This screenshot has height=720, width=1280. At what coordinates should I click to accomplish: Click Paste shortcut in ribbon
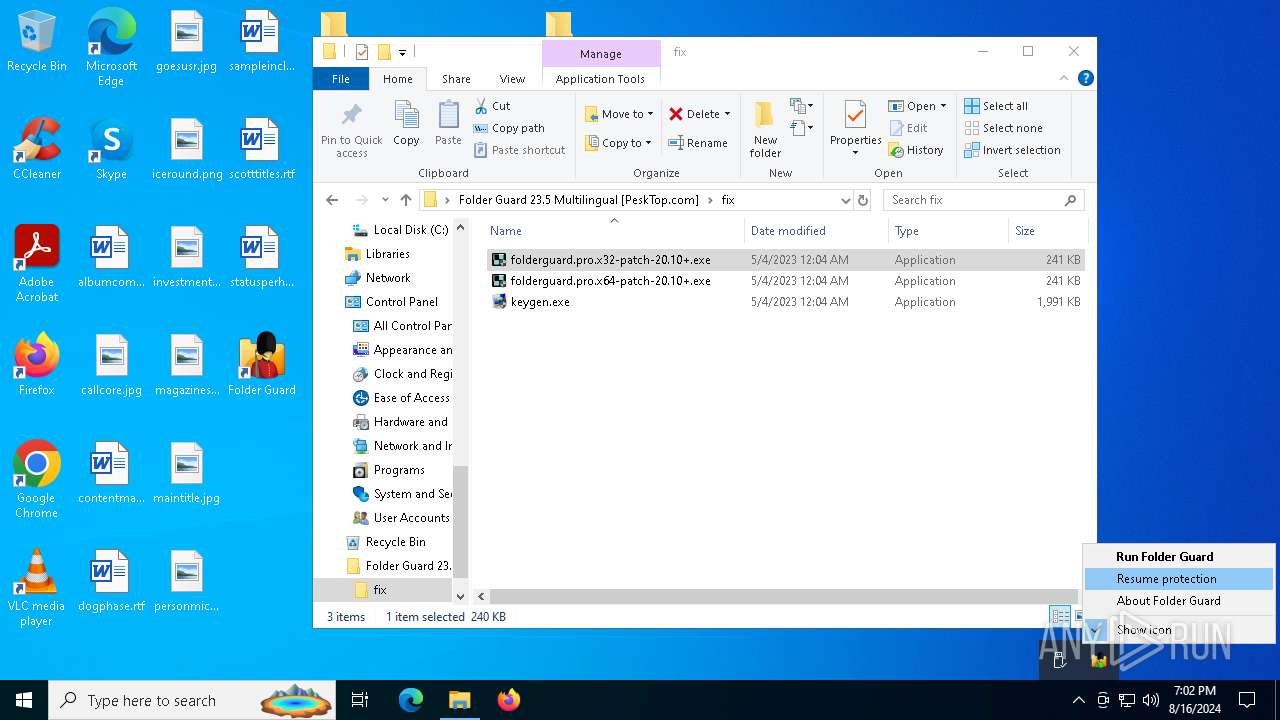(519, 150)
